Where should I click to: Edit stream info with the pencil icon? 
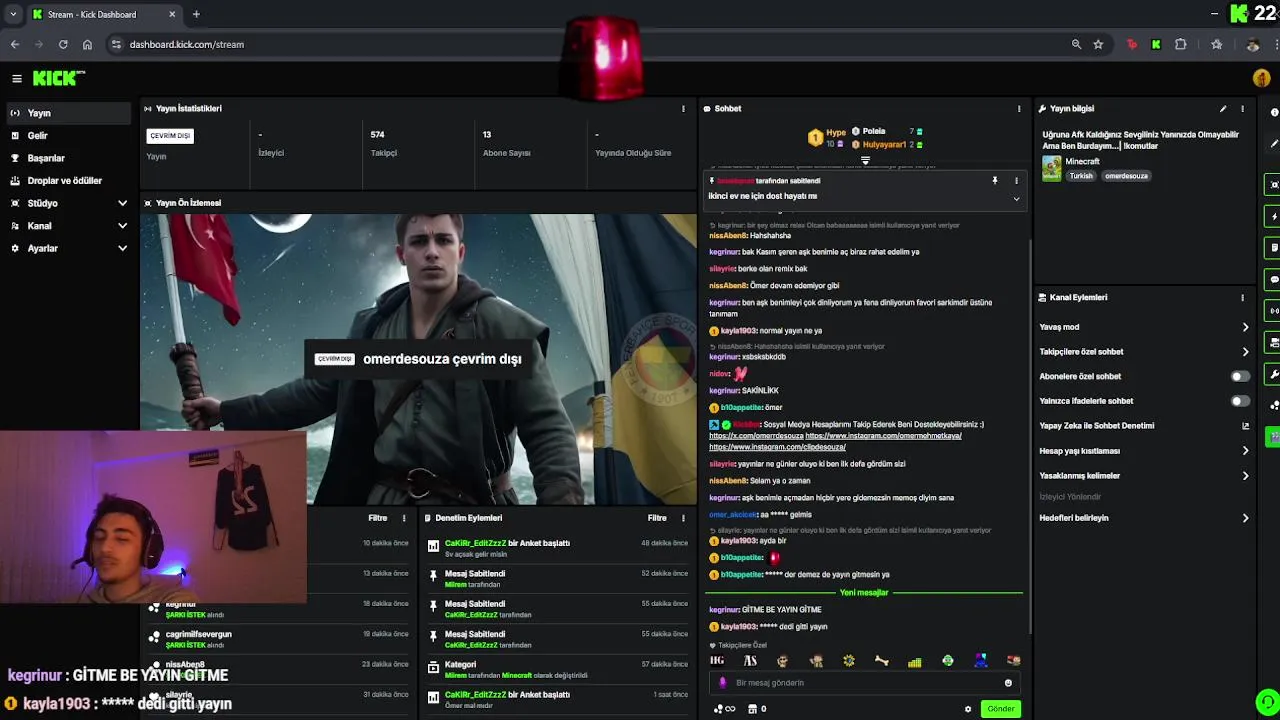1222,108
